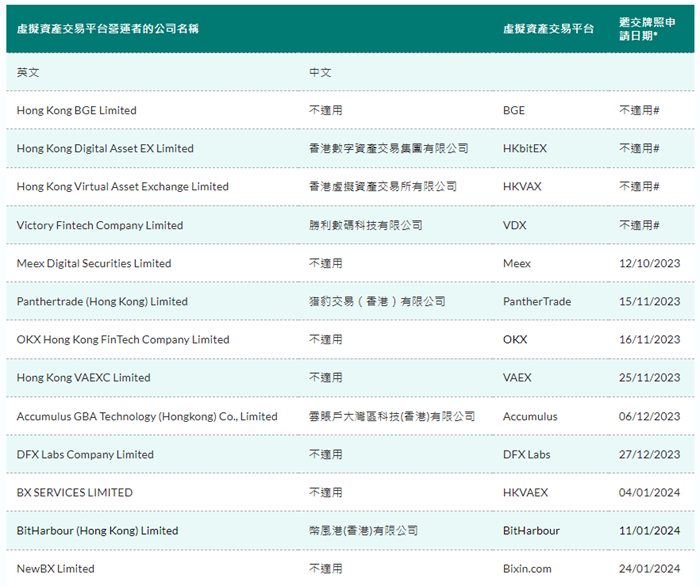Click Chinese name '香港數字資產交易集團有限公司'
Viewport: 700px width, 586px height.
(388, 148)
